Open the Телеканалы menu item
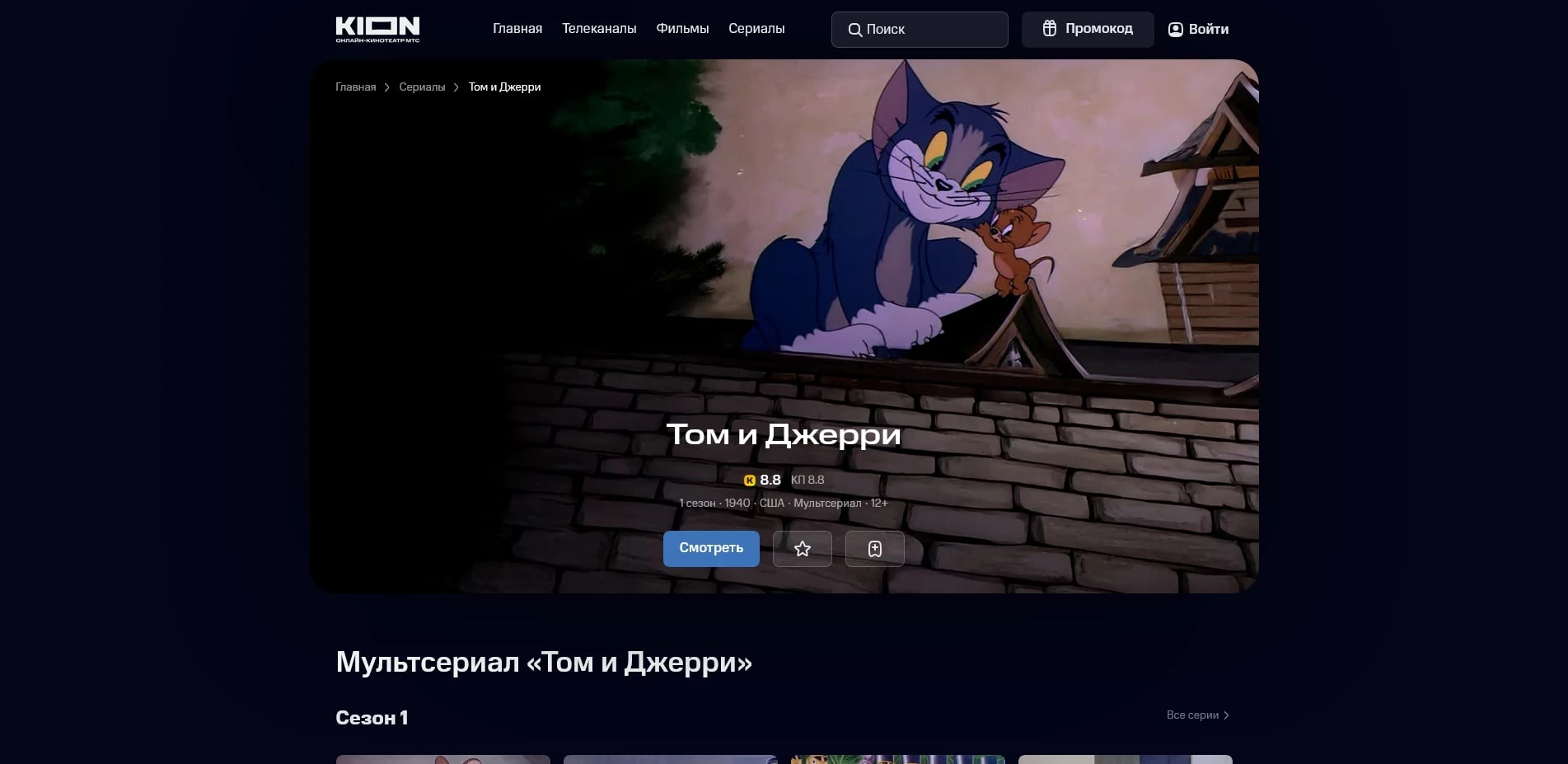This screenshot has width=1568, height=764. click(x=599, y=28)
